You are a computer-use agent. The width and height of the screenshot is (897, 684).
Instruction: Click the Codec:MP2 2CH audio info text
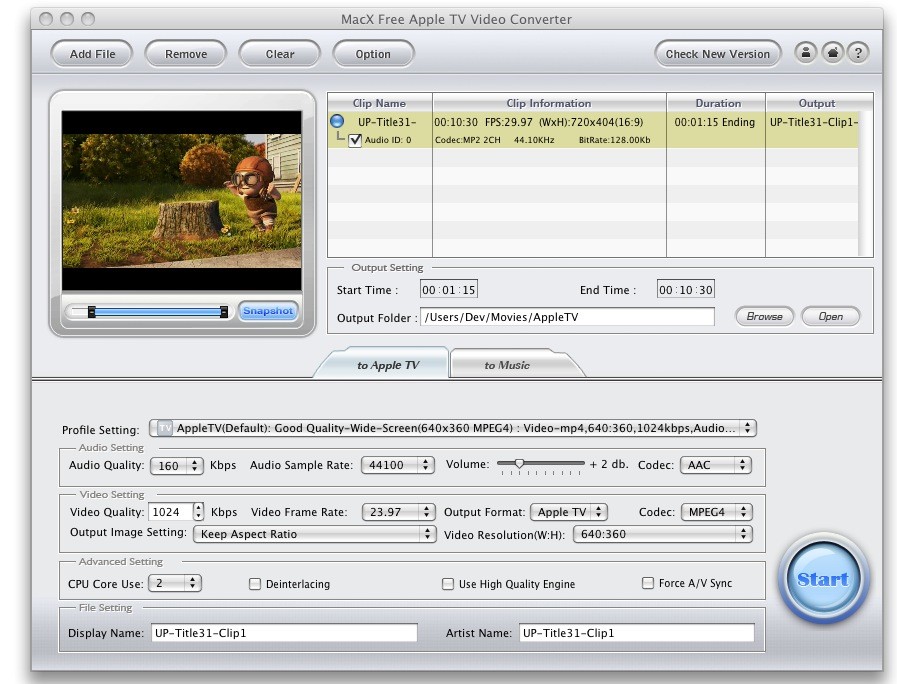click(x=467, y=140)
